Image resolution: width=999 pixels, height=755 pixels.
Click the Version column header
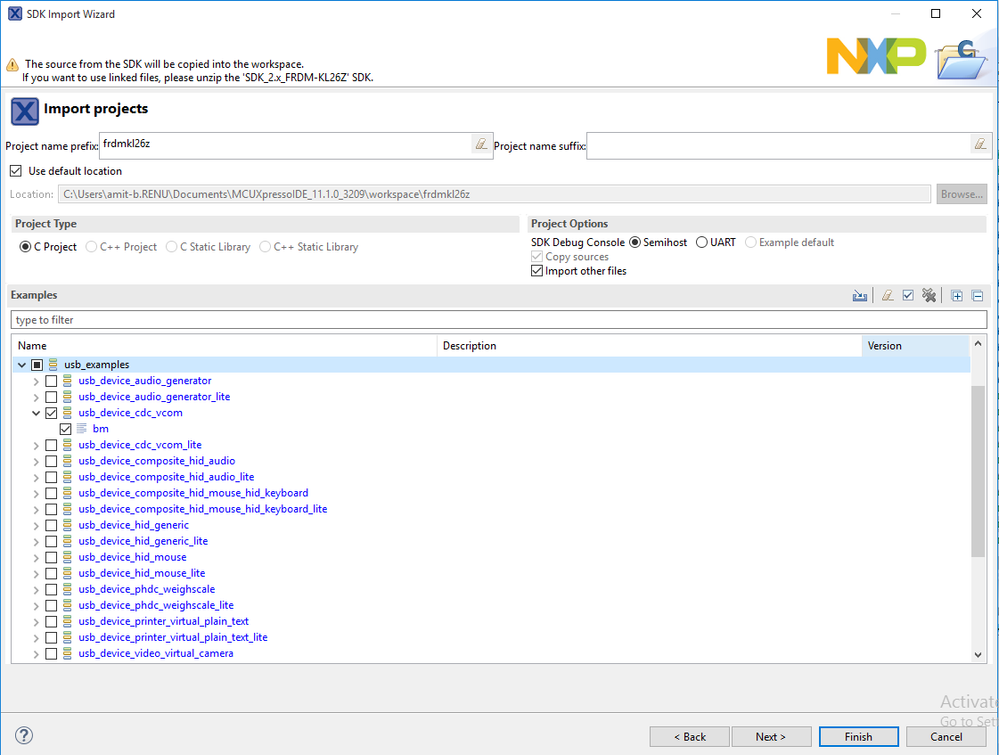pyautogui.click(x=916, y=345)
